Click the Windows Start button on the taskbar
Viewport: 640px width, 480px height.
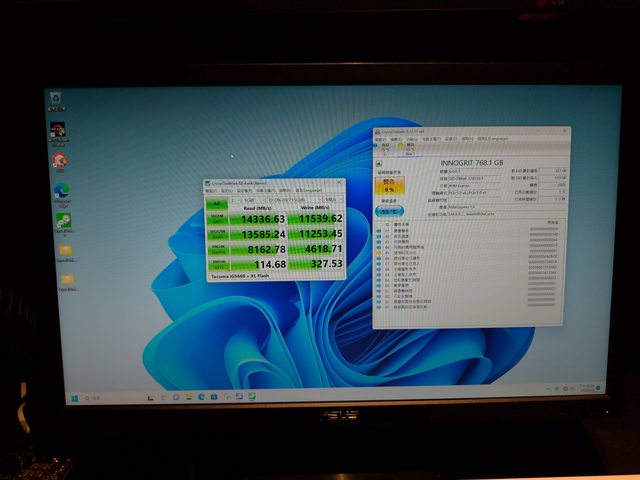click(x=73, y=398)
